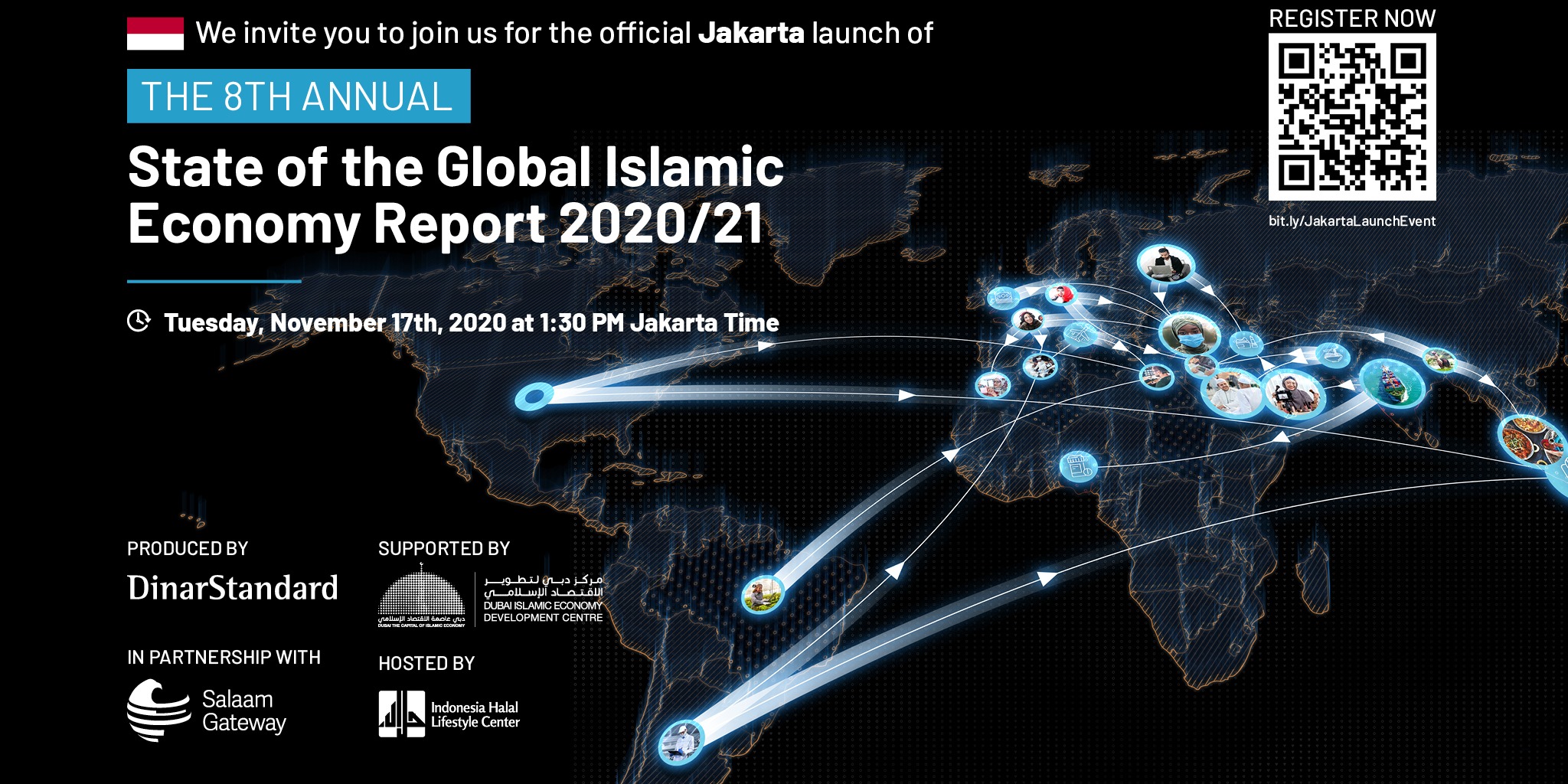Open the bit.ly/JakartaLaunchEvent link
This screenshot has width=1568, height=784.
pos(1352,221)
